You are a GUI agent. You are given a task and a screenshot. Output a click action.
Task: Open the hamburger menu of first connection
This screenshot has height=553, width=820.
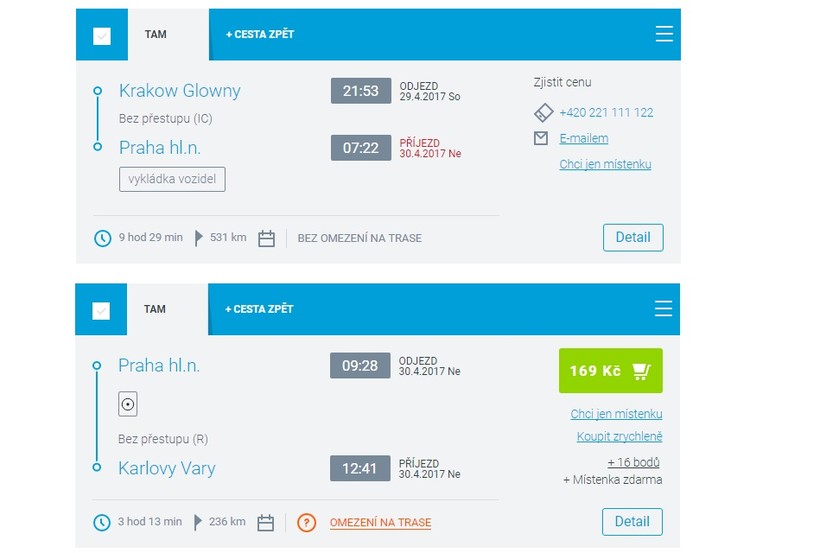point(664,34)
